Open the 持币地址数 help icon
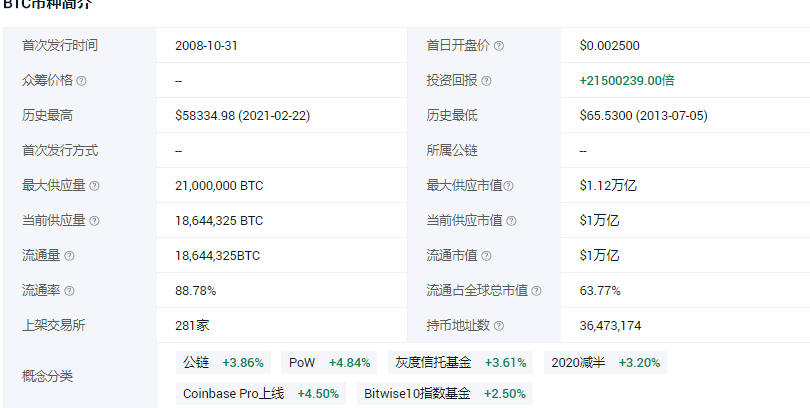This screenshot has width=810, height=408. pyautogui.click(x=499, y=326)
